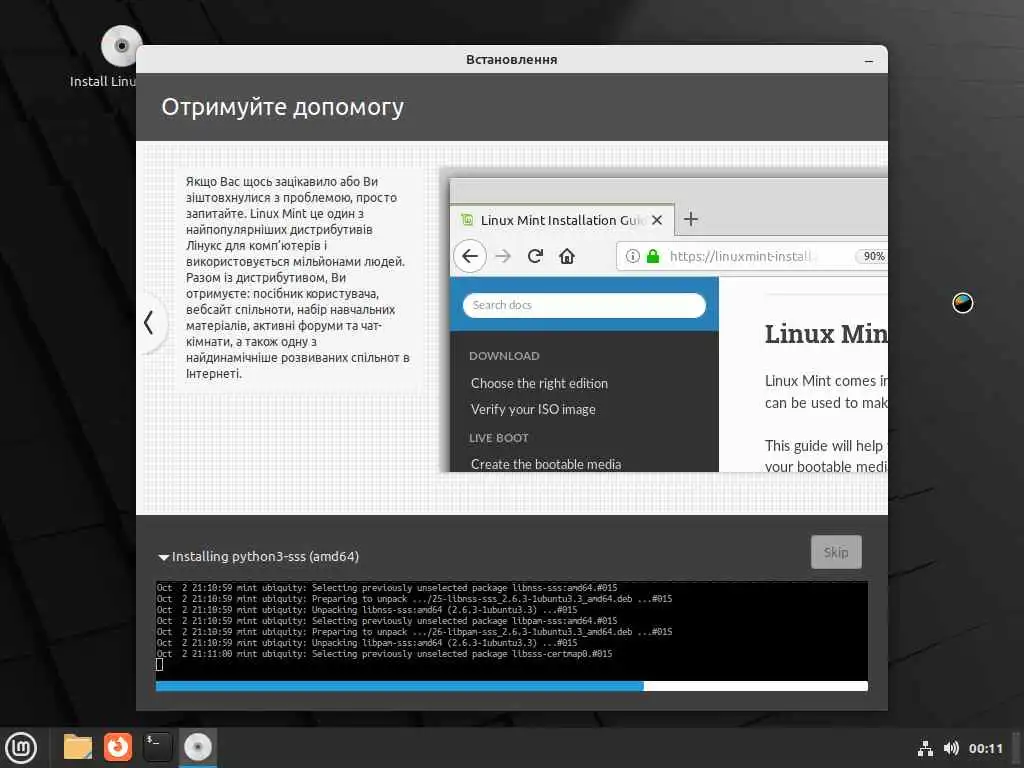
Task: Open the terminal from the taskbar
Action: [157, 747]
